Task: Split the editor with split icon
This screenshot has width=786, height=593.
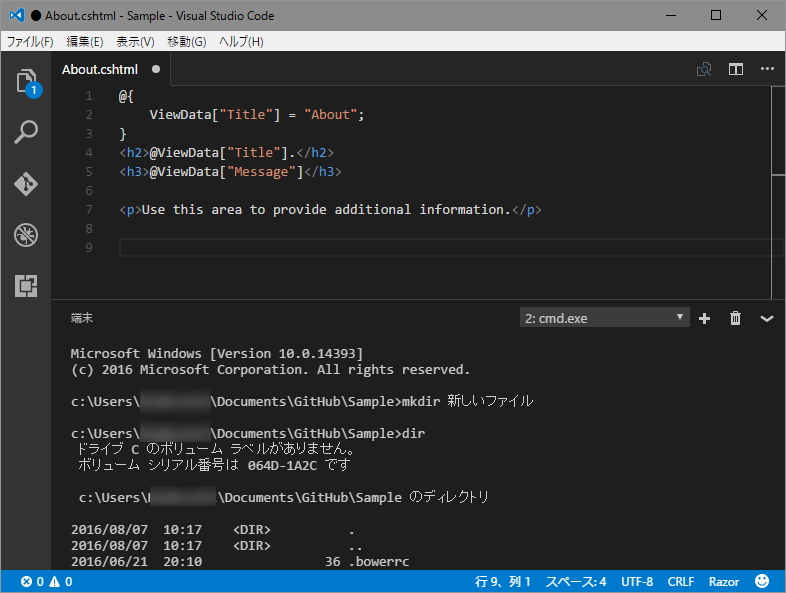Action: pos(735,69)
